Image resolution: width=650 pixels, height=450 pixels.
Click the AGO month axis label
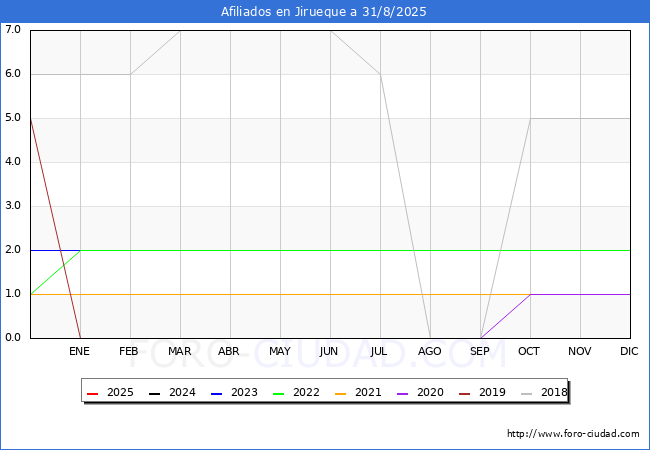tap(430, 352)
